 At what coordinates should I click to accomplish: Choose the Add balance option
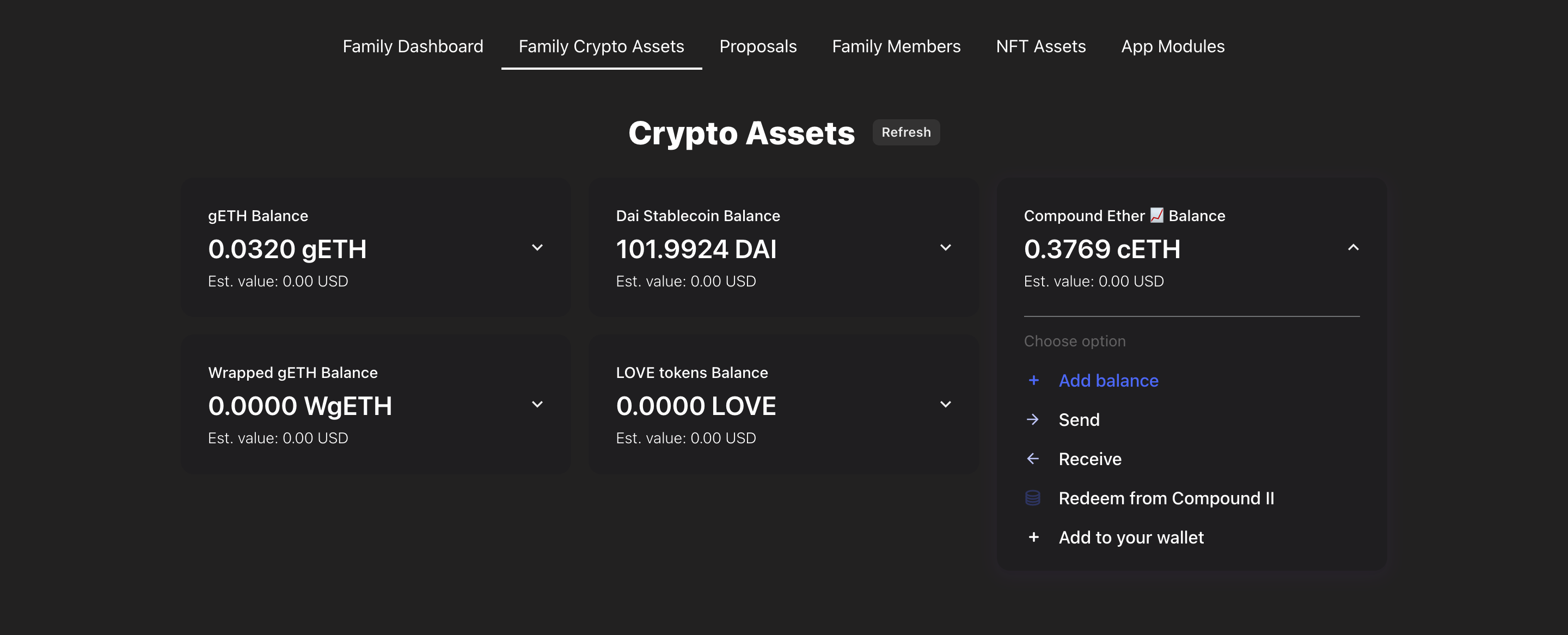click(x=1108, y=381)
